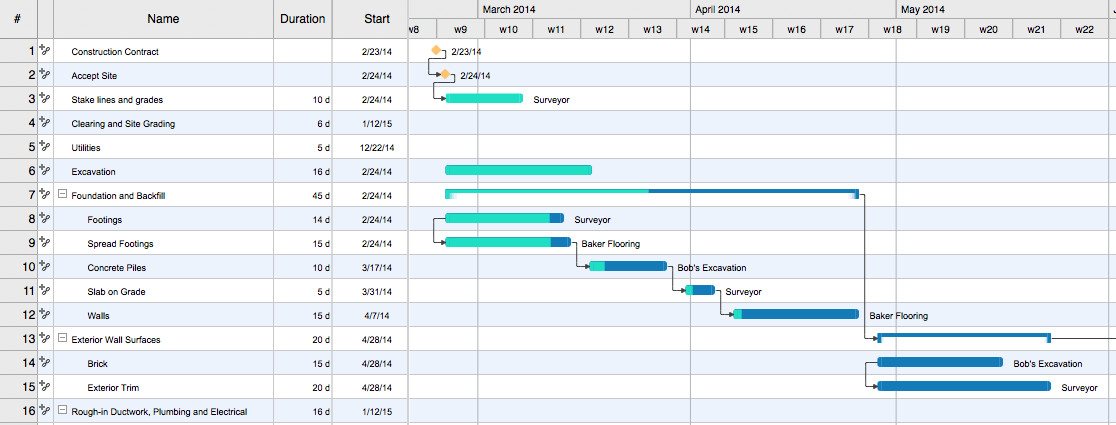1116x425 pixels.
Task: Select the Construction Contract milestone diamond
Action: click(x=436, y=50)
